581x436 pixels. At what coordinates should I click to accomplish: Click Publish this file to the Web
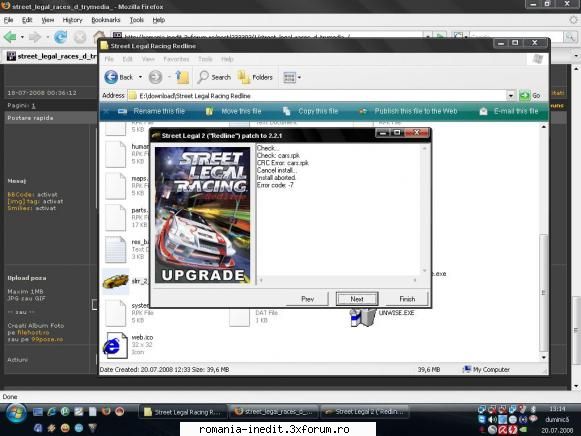tap(408, 111)
